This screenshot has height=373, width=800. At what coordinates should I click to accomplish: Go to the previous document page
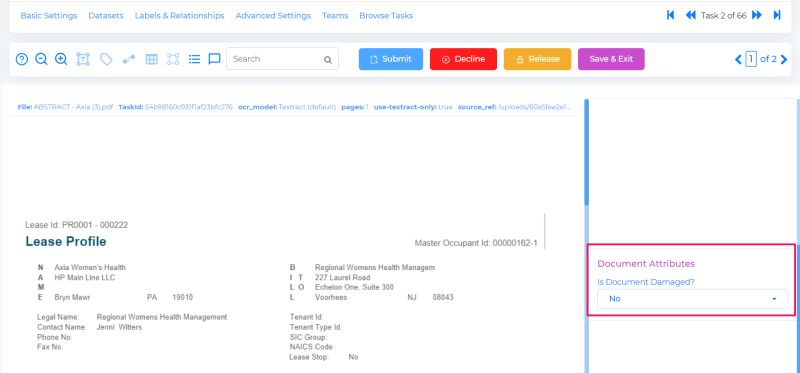[x=738, y=59]
